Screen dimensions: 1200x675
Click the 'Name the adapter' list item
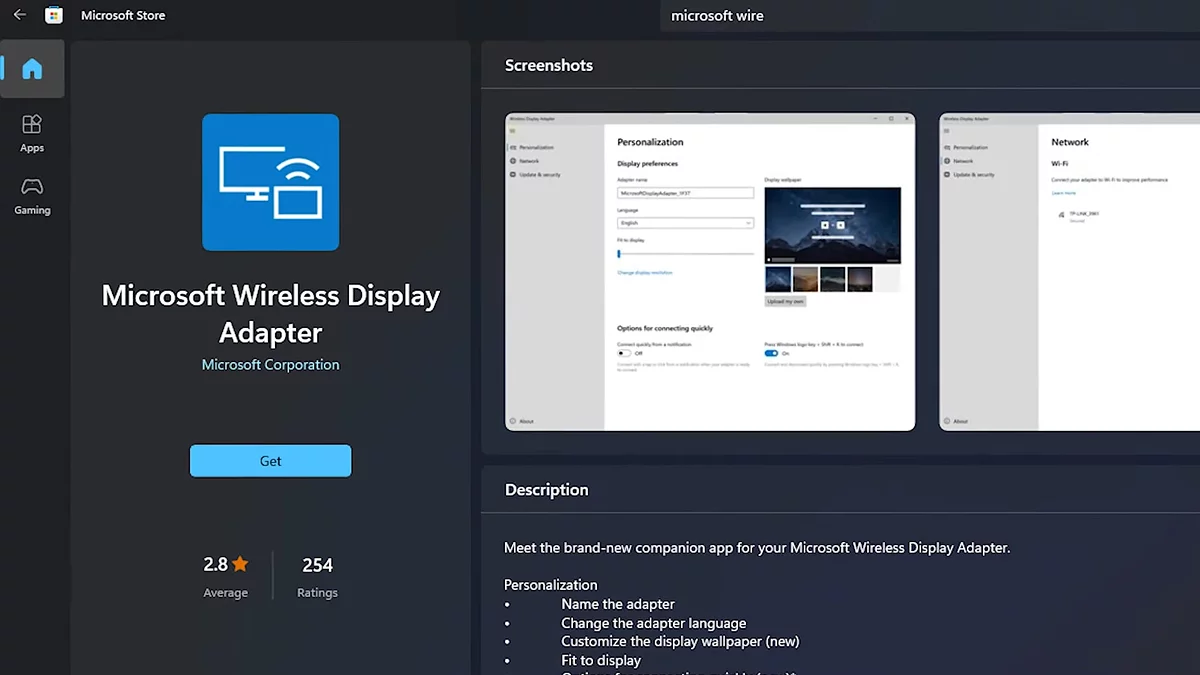618,604
